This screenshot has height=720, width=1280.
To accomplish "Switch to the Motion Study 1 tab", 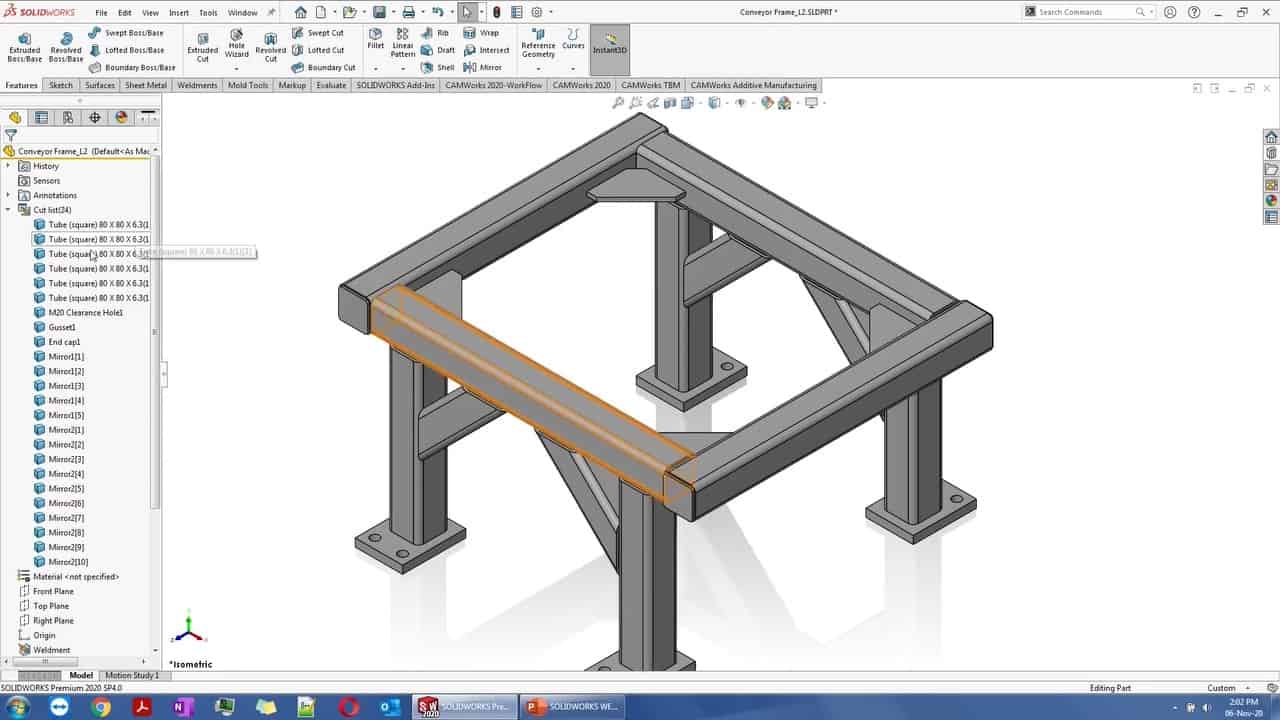I will [132, 675].
